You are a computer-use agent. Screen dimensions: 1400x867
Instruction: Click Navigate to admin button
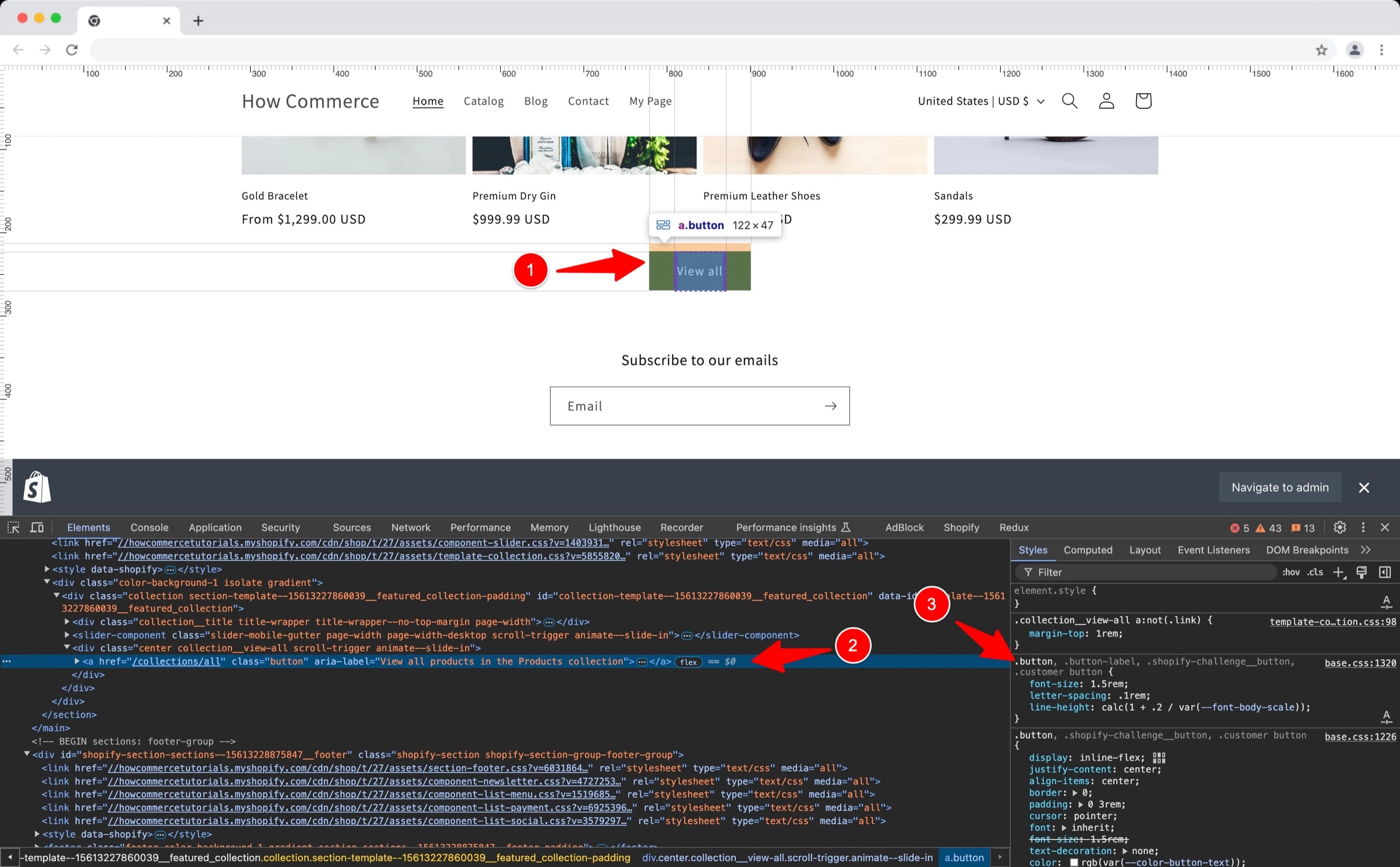pos(1280,487)
